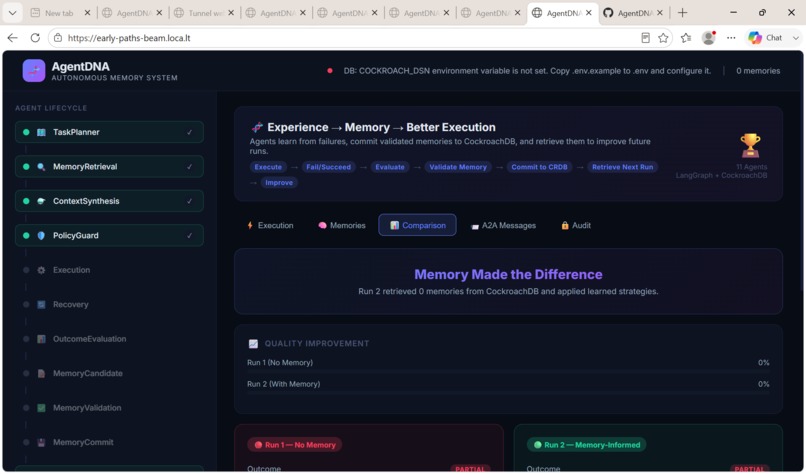Click the browser back arrow
This screenshot has width=806, height=474.
pyautogui.click(x=13, y=38)
